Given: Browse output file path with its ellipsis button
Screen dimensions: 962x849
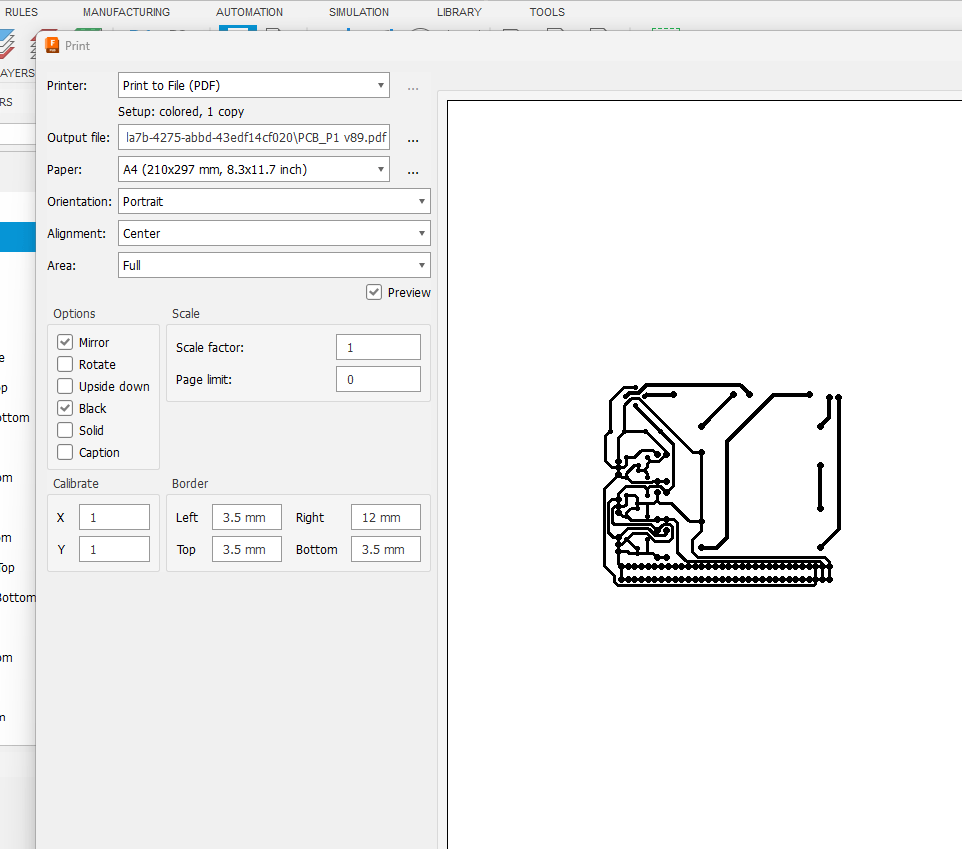Looking at the screenshot, I should pos(412,139).
